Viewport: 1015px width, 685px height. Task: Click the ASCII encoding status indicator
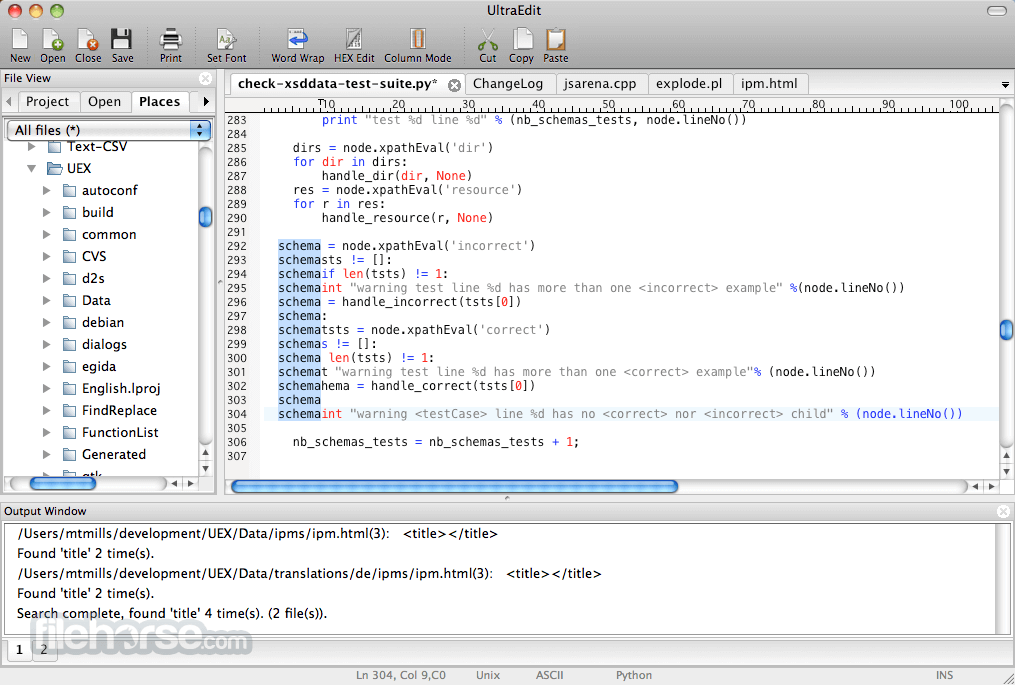coord(550,675)
